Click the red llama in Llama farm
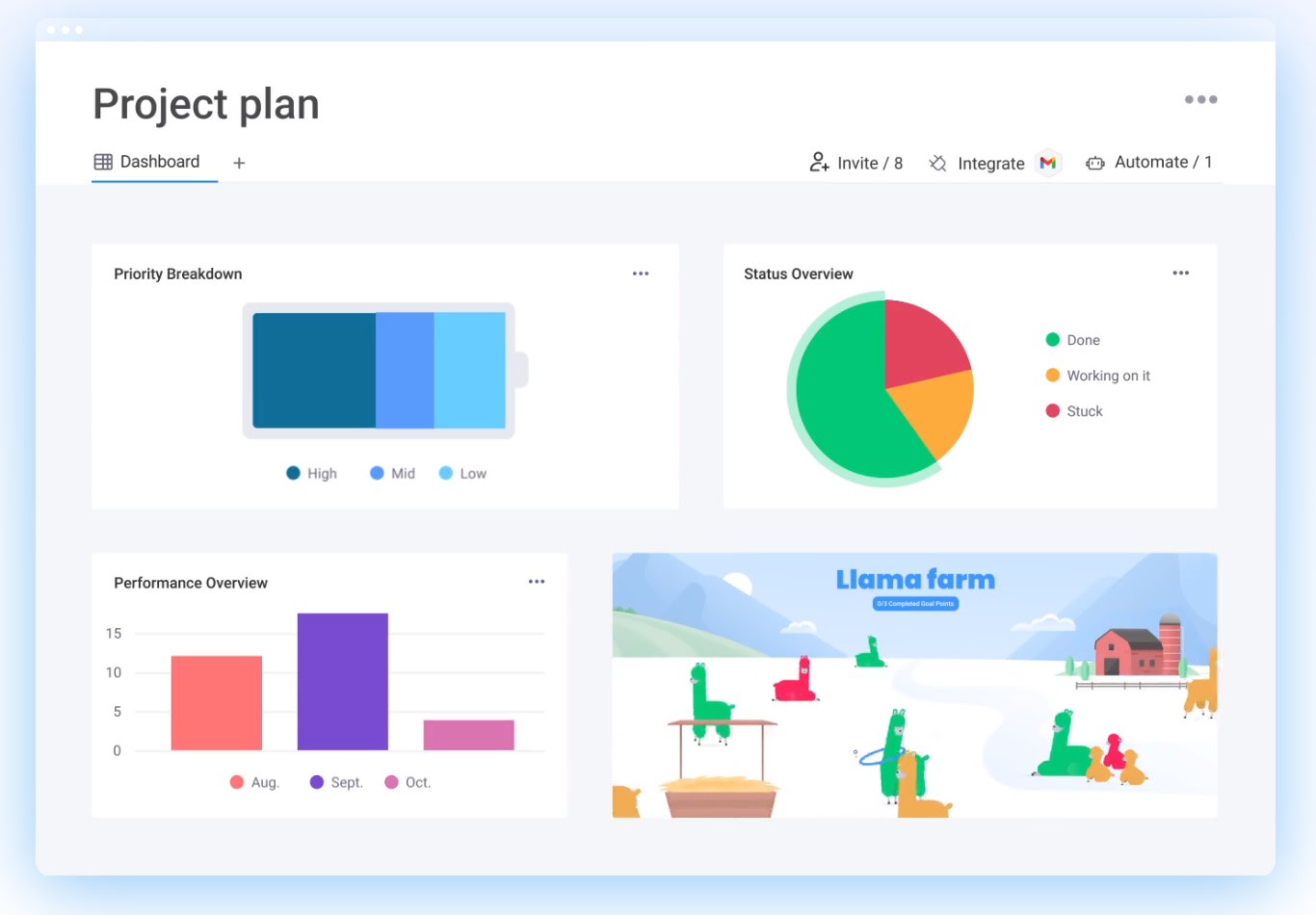Screen dimensions: 1316x915 click(x=796, y=680)
